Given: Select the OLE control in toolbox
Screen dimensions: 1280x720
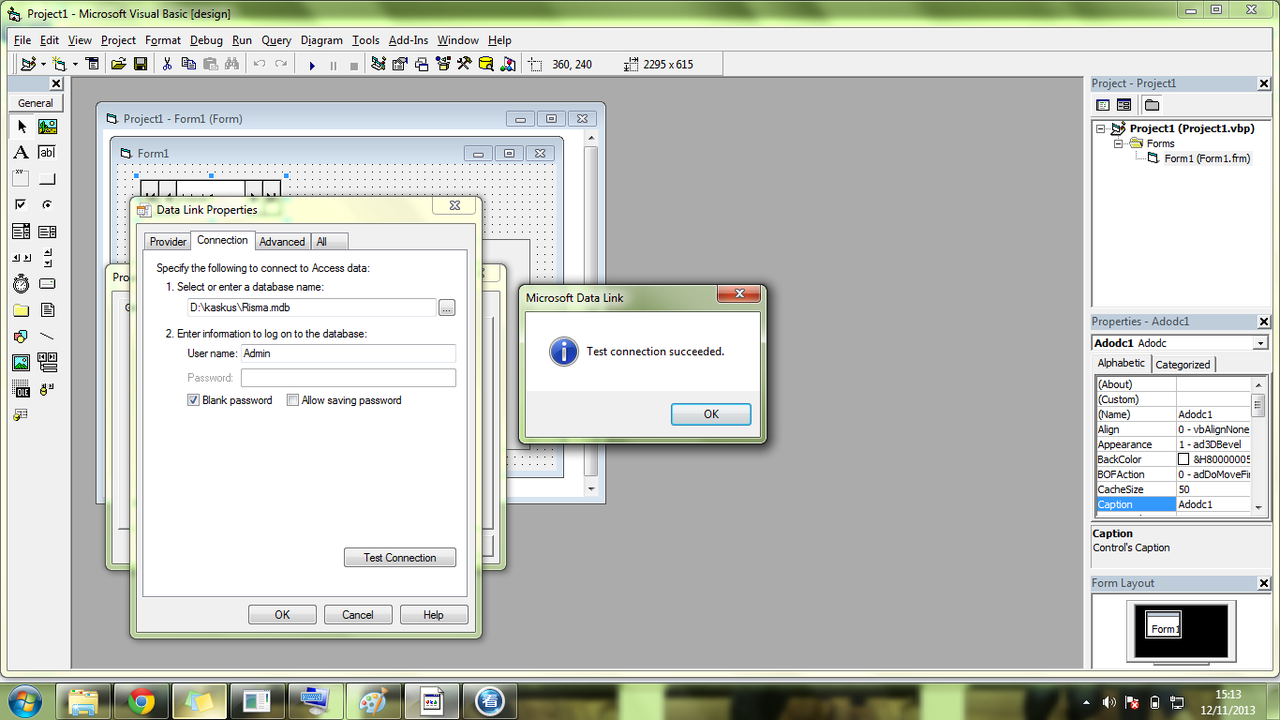Looking at the screenshot, I should coord(21,388).
